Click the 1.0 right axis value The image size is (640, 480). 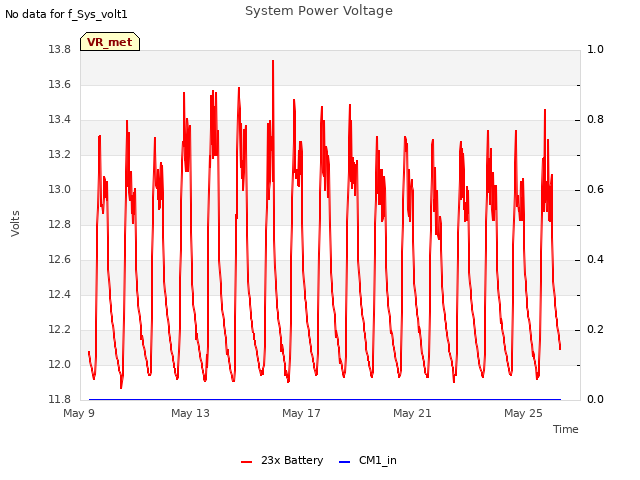coord(595,49)
